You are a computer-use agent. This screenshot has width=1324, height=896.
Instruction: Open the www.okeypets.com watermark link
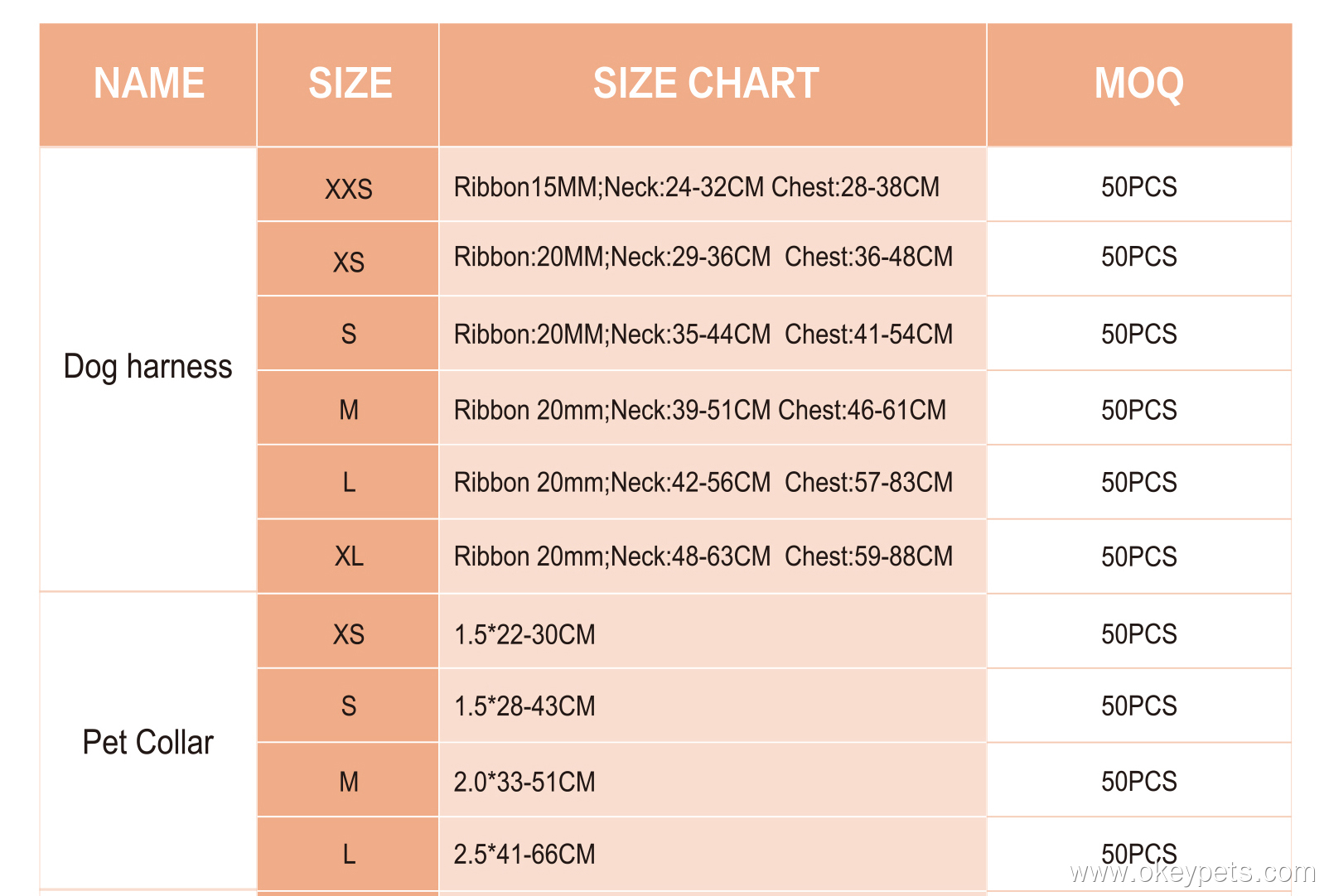1191,873
